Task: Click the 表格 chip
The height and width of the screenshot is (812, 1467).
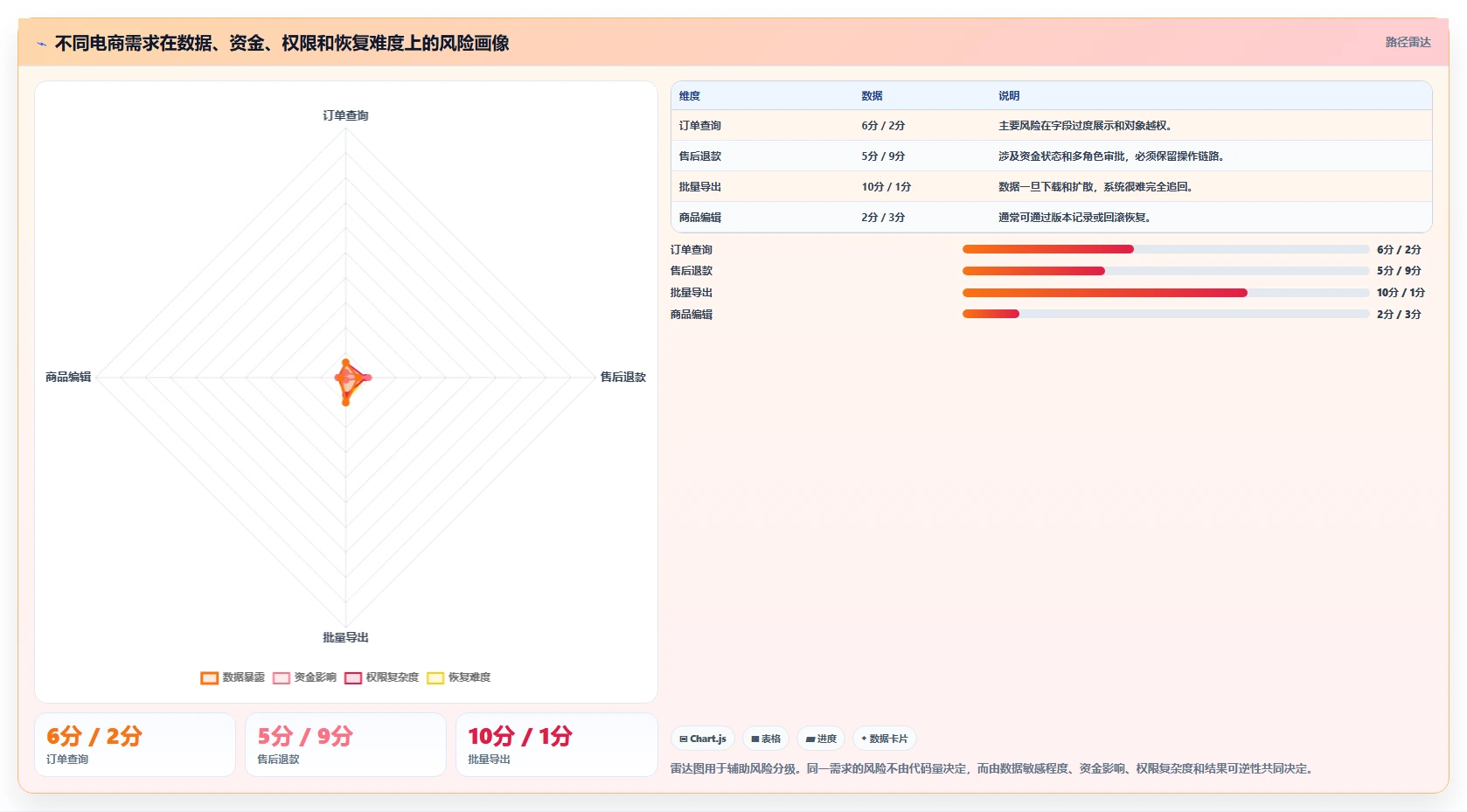Action: pyautogui.click(x=766, y=739)
